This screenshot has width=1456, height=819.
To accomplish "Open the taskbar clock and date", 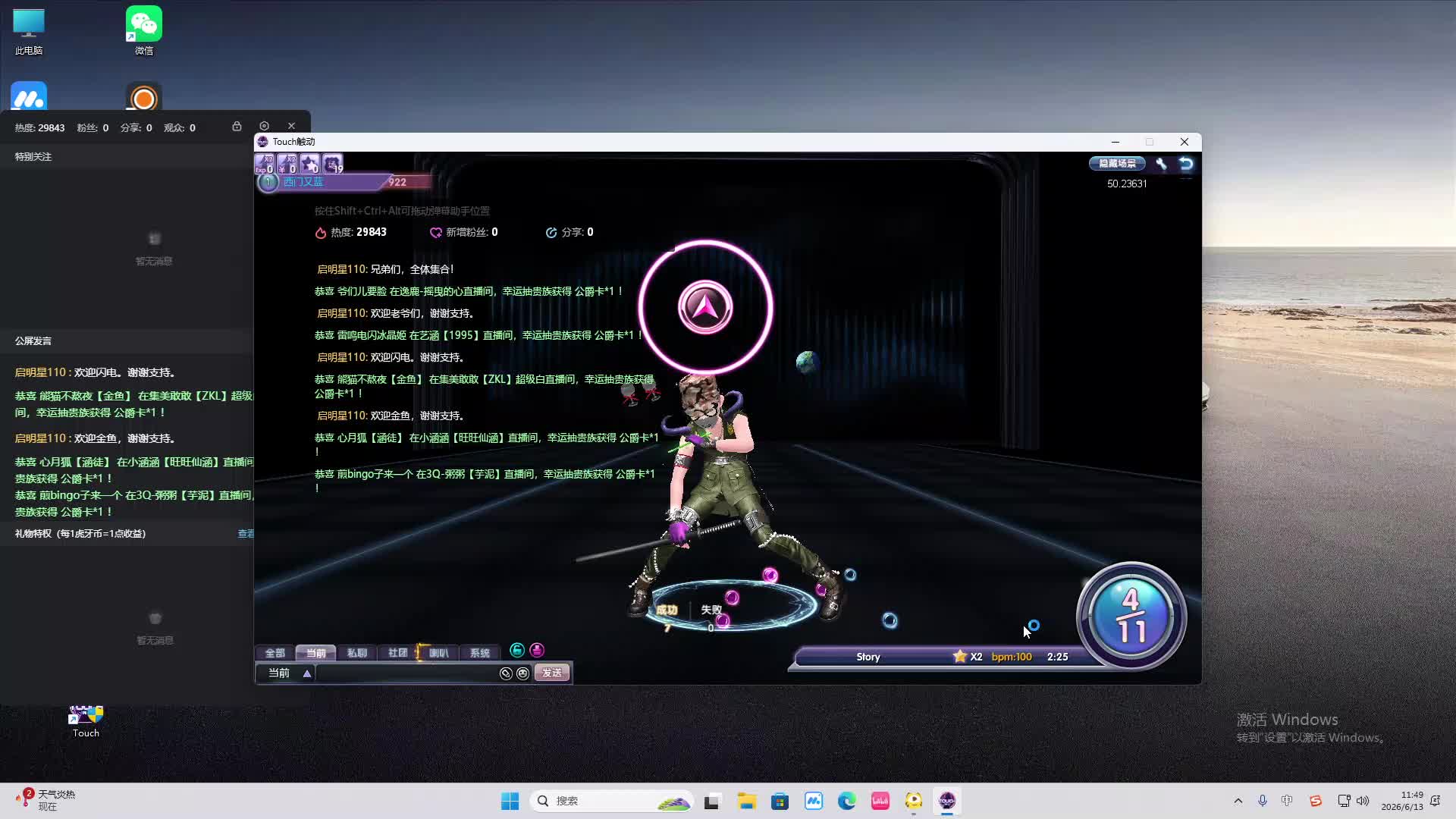I will [x=1401, y=801].
